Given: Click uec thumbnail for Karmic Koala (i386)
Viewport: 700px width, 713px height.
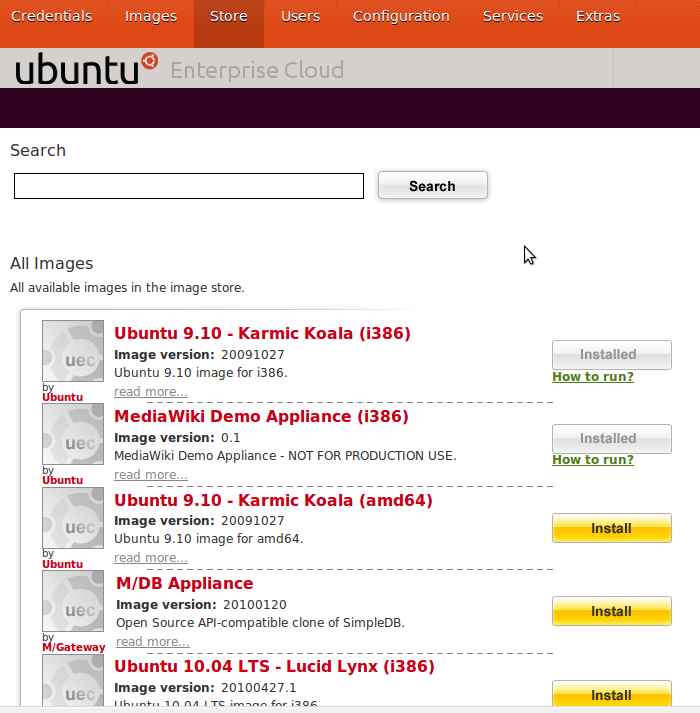Looking at the screenshot, I should coord(73,351).
